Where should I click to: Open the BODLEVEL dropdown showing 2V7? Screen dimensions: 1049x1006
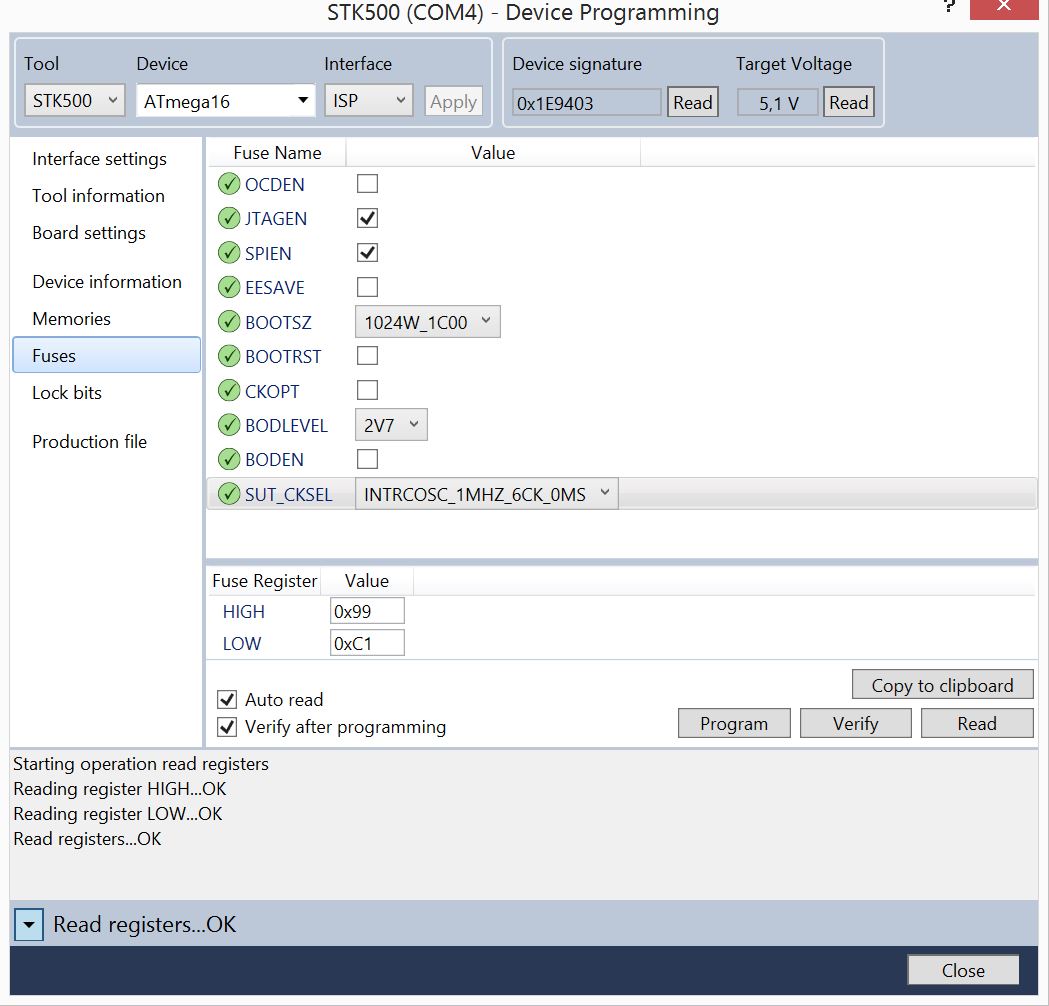click(391, 425)
